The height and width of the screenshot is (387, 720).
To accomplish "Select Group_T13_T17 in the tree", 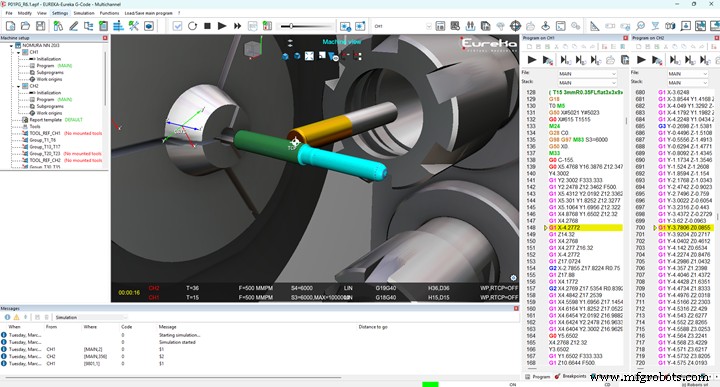I will 45,147.
